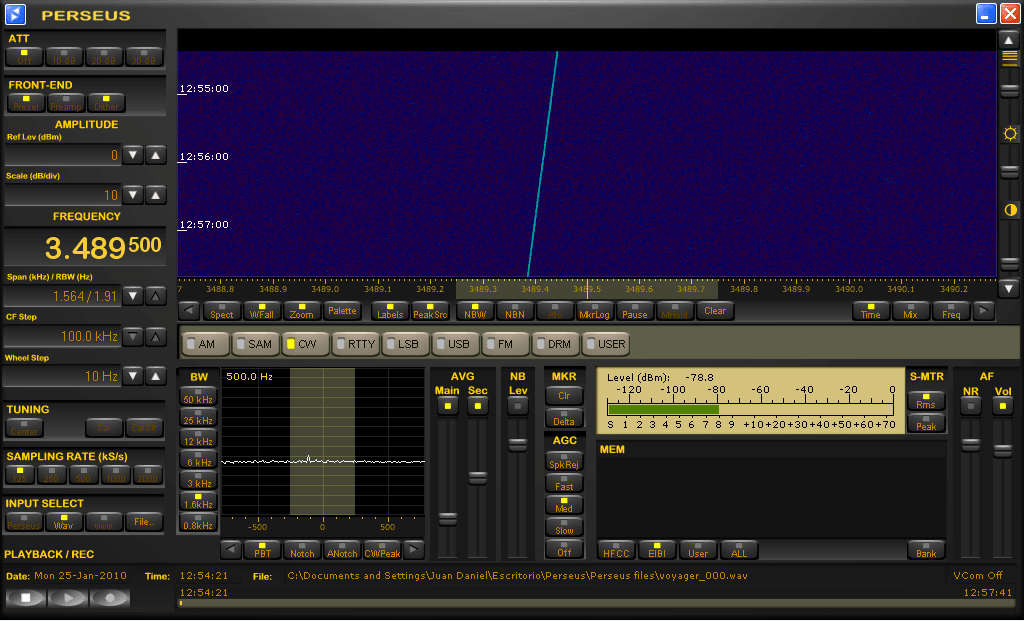Image resolution: width=1024 pixels, height=621 pixels.
Task: Click the Vol slider handle in AF panel
Action: click(1002, 450)
